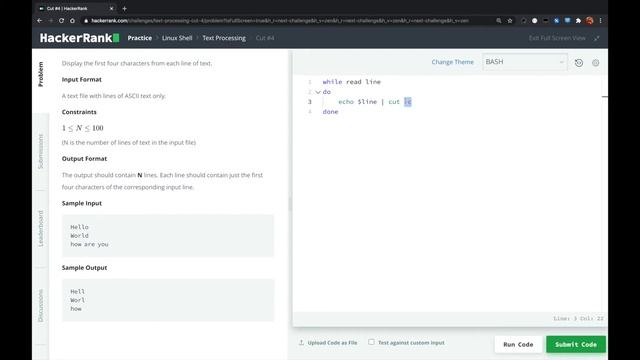Click 'how are you' in sample input
The image size is (640, 360).
pyautogui.click(x=89, y=244)
